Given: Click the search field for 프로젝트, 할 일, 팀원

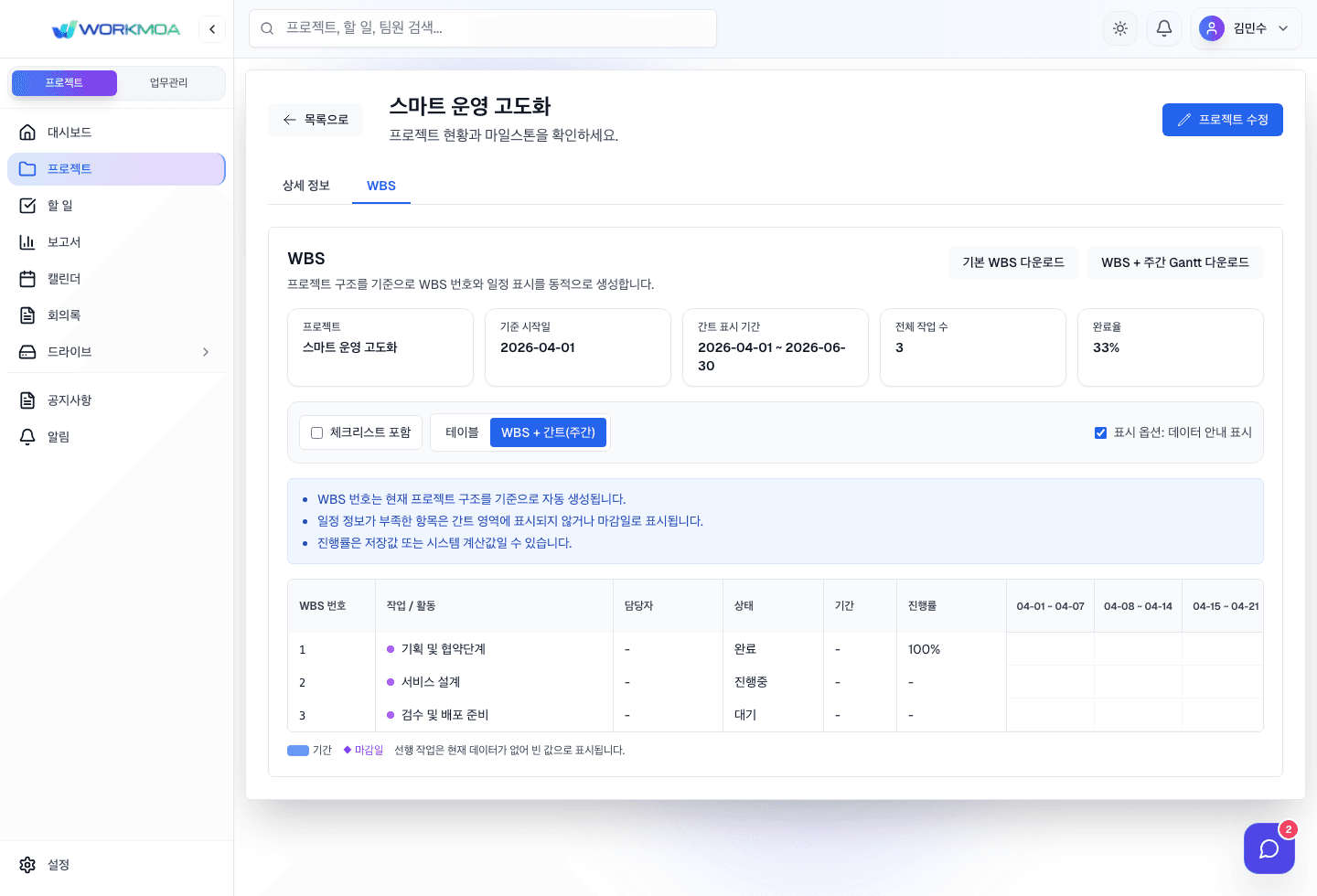Looking at the screenshot, I should coord(483,28).
